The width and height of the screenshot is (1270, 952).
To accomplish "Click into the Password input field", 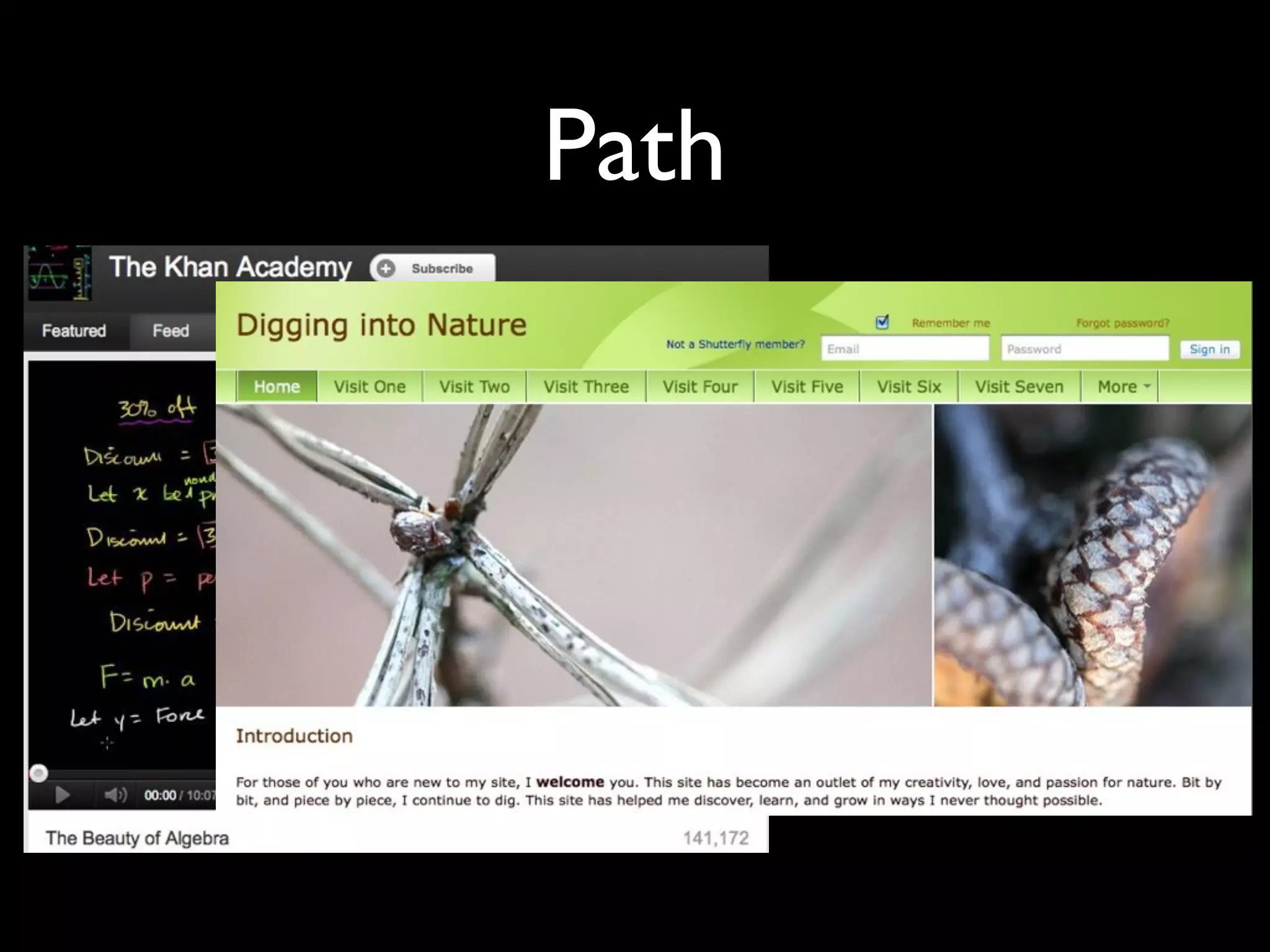I will (x=1085, y=348).
